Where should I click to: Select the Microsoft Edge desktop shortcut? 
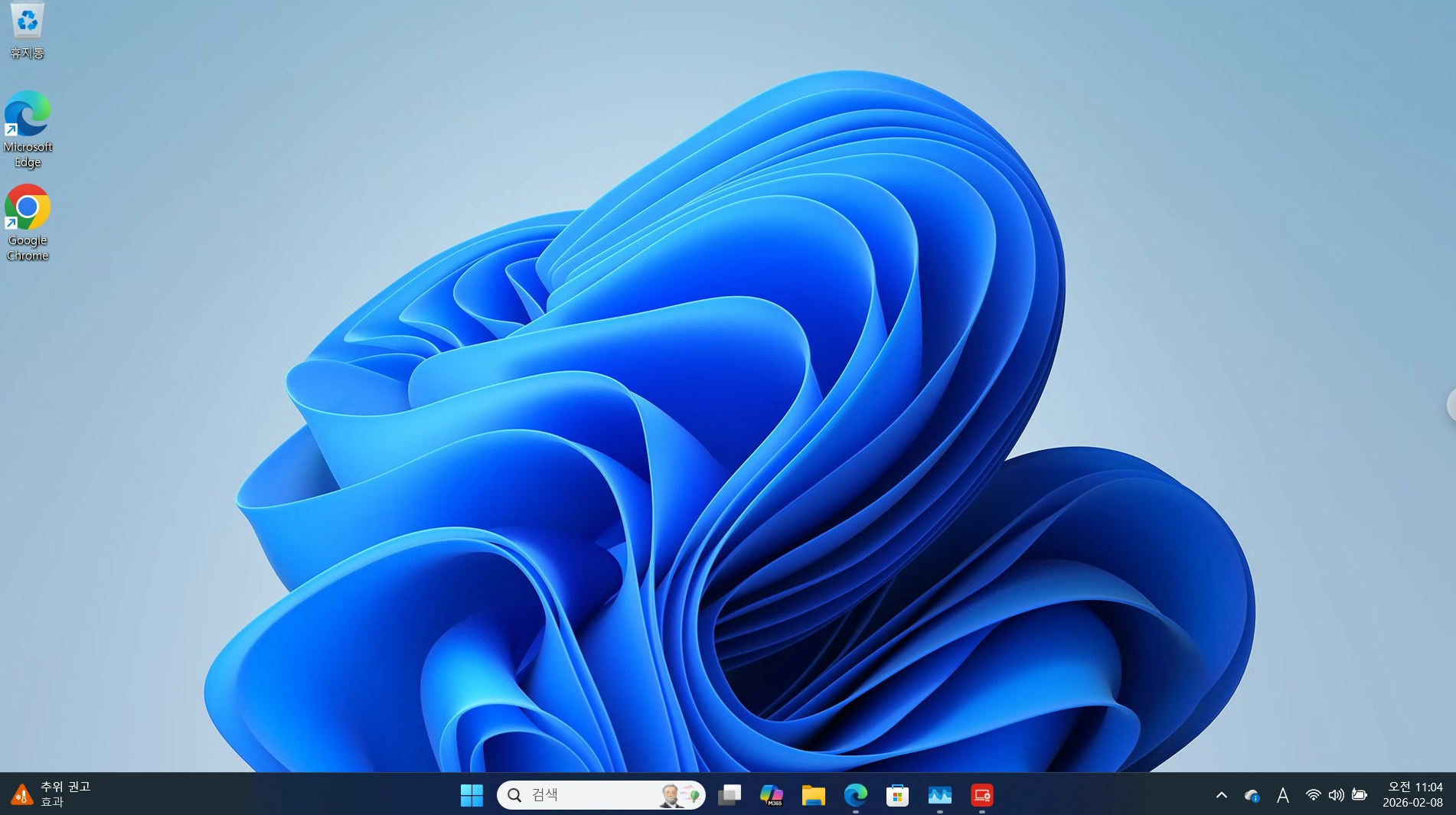tap(28, 129)
